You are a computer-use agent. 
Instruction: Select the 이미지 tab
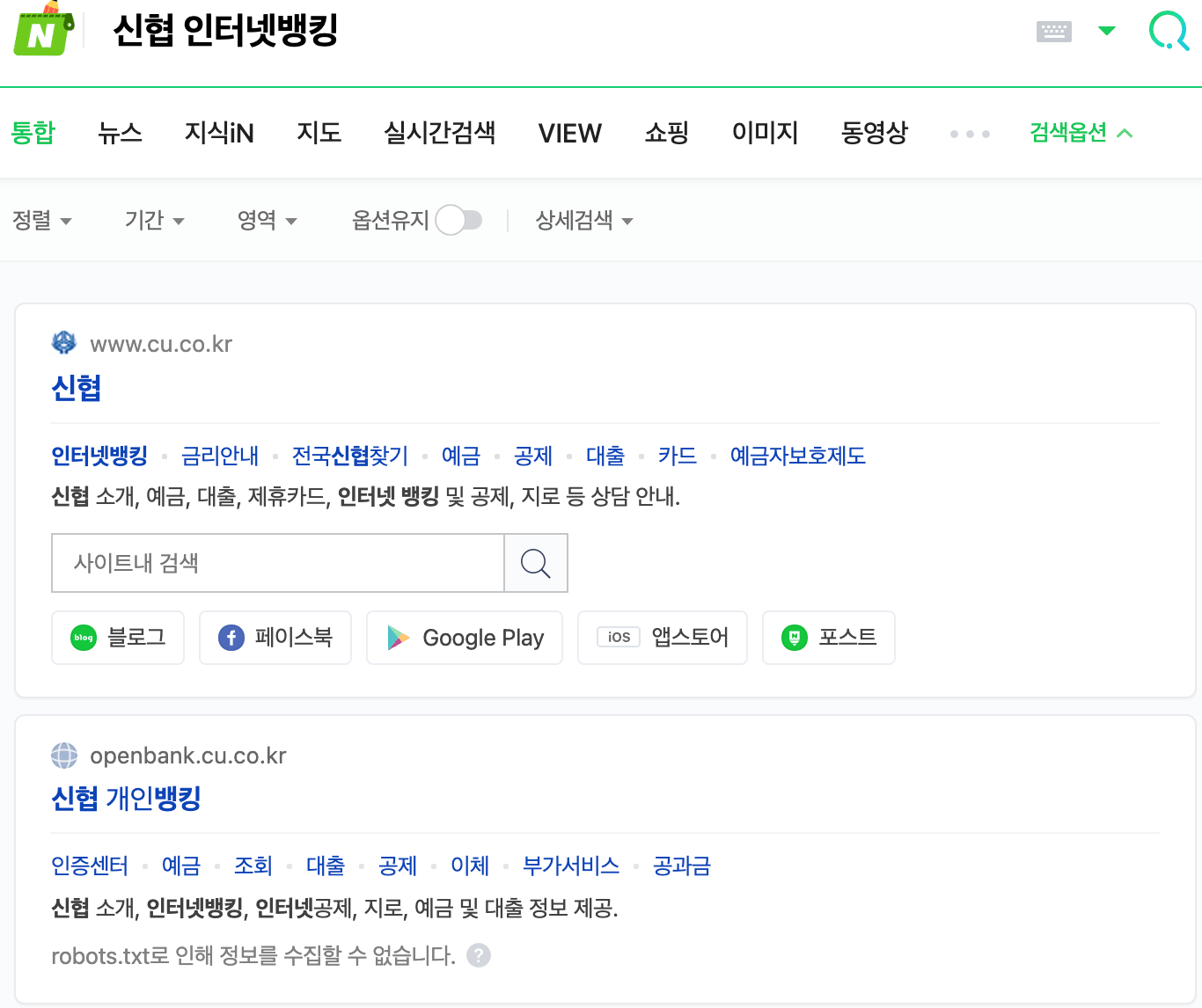[x=765, y=133]
